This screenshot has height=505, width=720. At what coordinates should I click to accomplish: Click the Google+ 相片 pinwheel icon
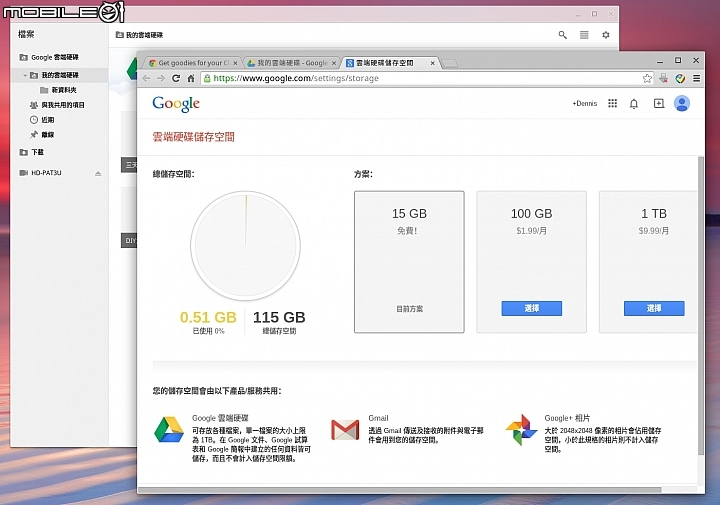521,430
